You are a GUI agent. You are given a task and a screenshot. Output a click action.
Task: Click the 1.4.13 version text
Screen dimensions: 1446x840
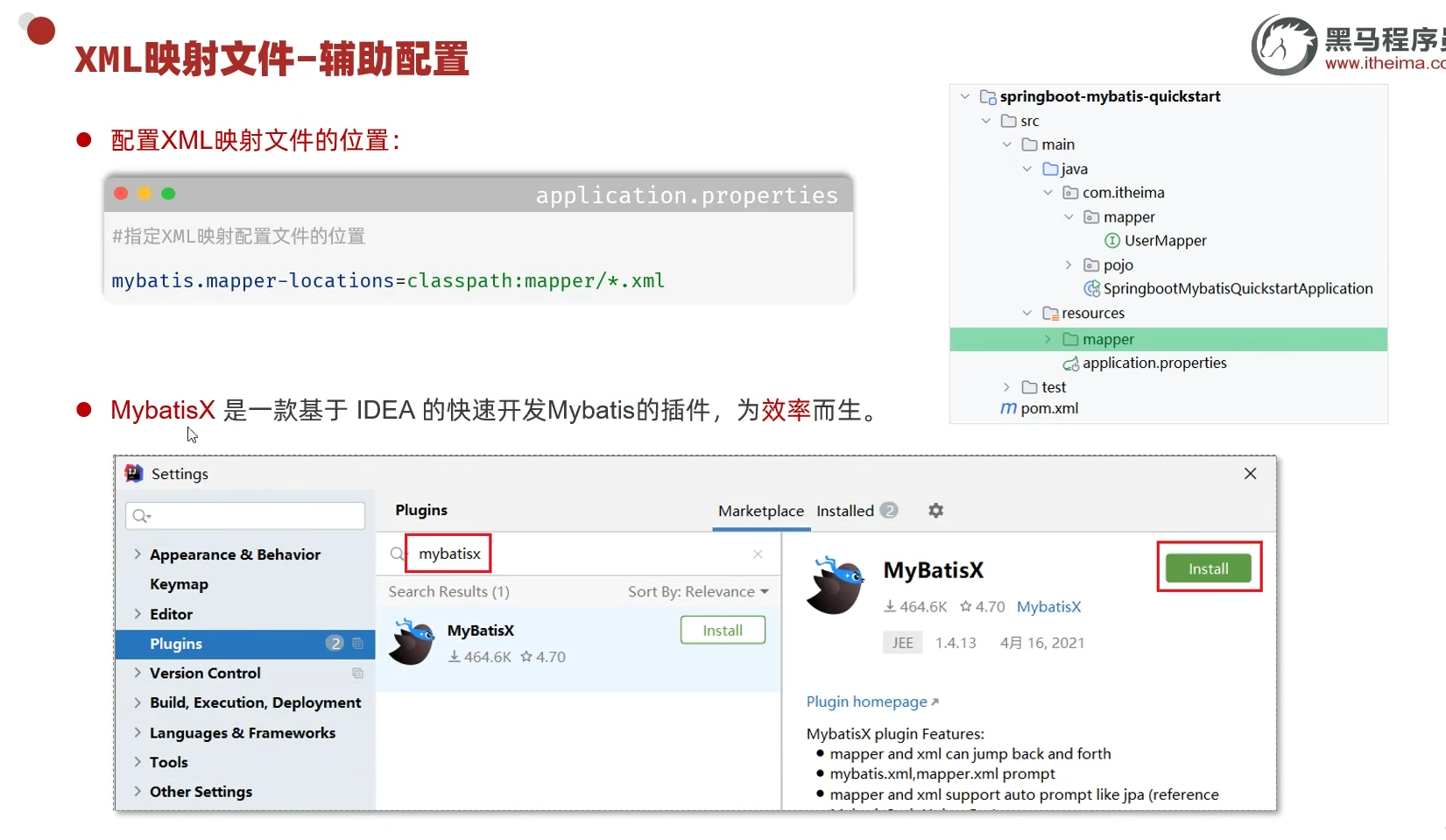(956, 643)
